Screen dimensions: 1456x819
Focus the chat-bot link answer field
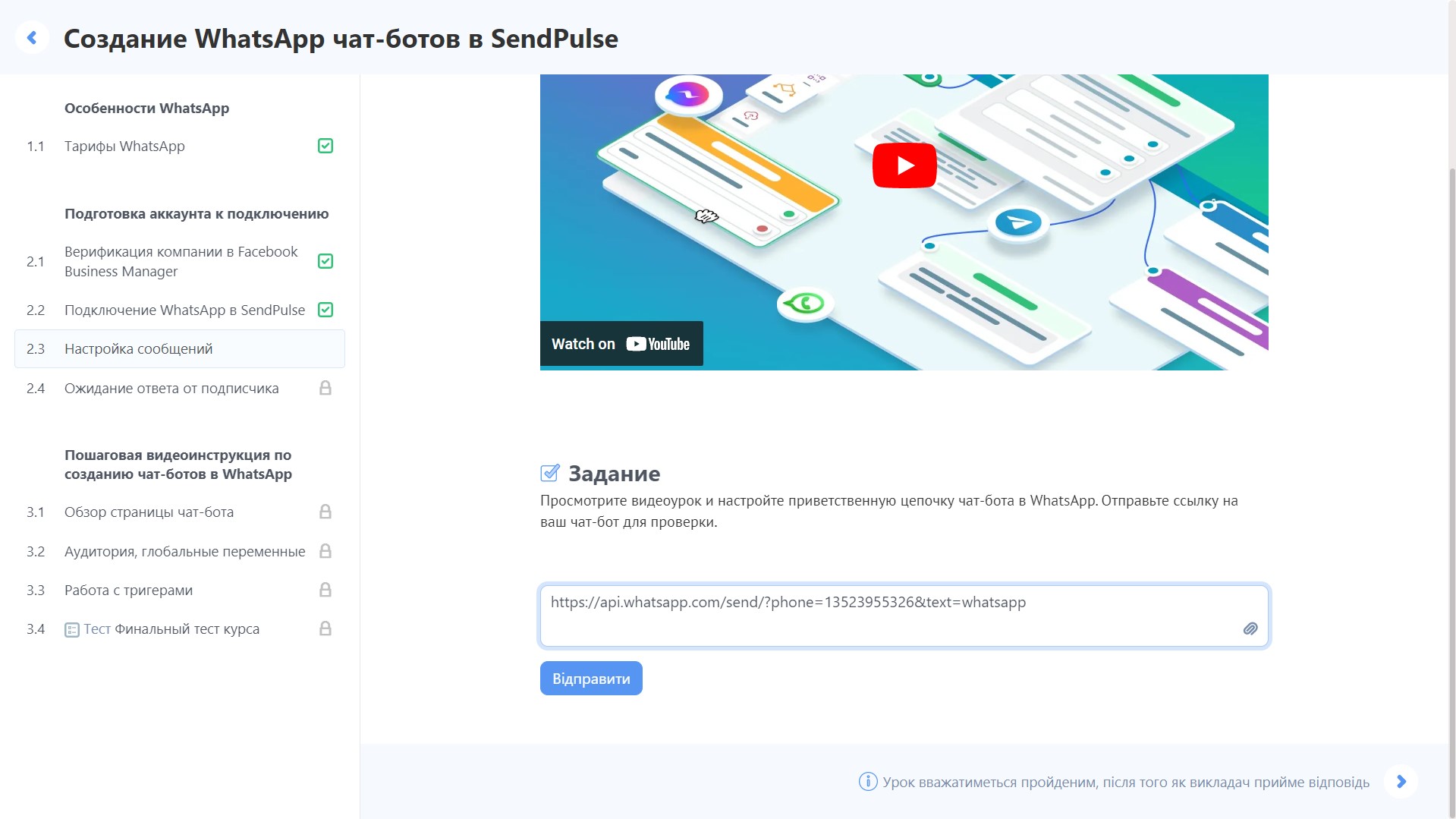(x=904, y=616)
